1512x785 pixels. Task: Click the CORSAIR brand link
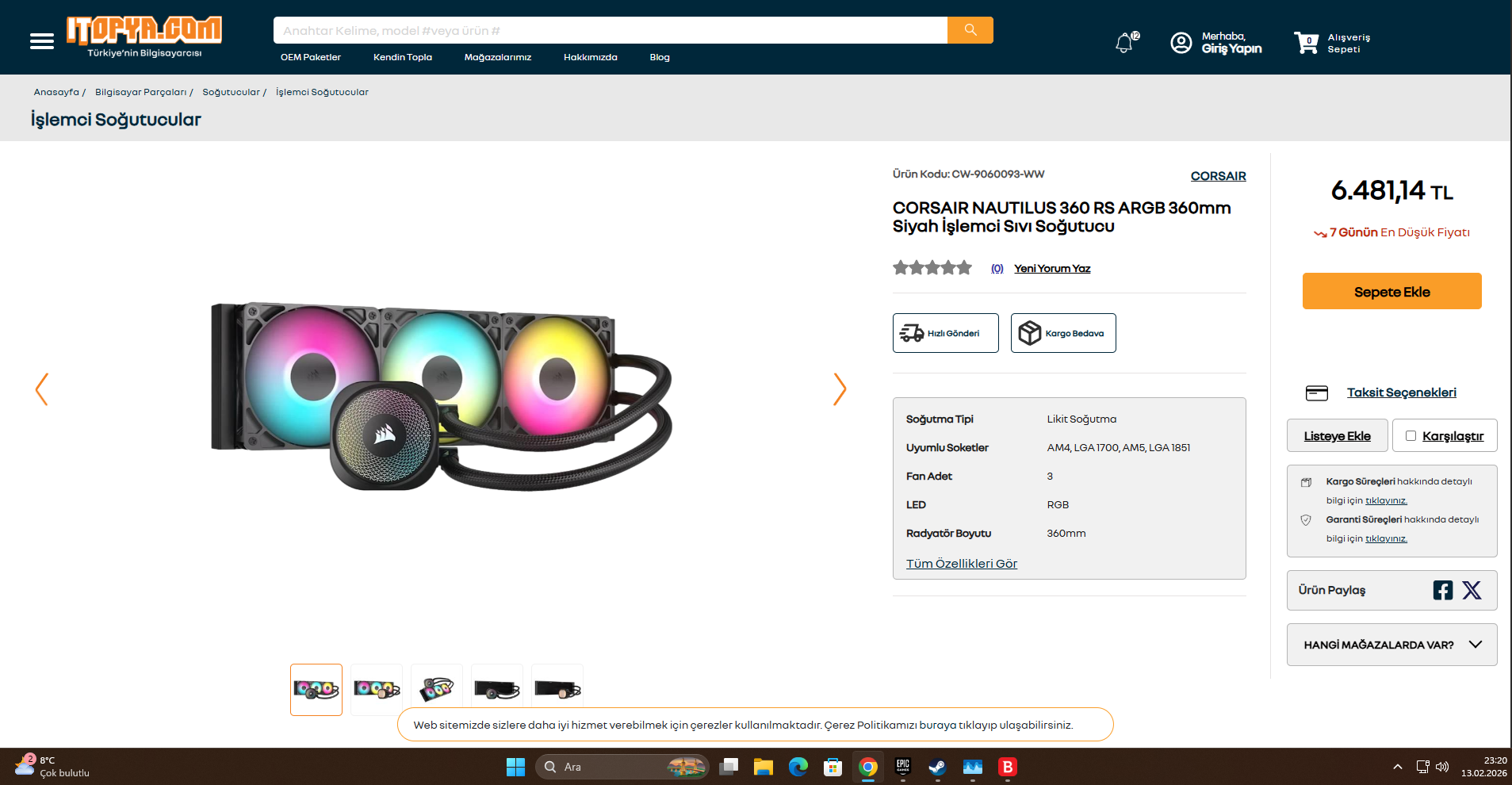pyautogui.click(x=1218, y=176)
